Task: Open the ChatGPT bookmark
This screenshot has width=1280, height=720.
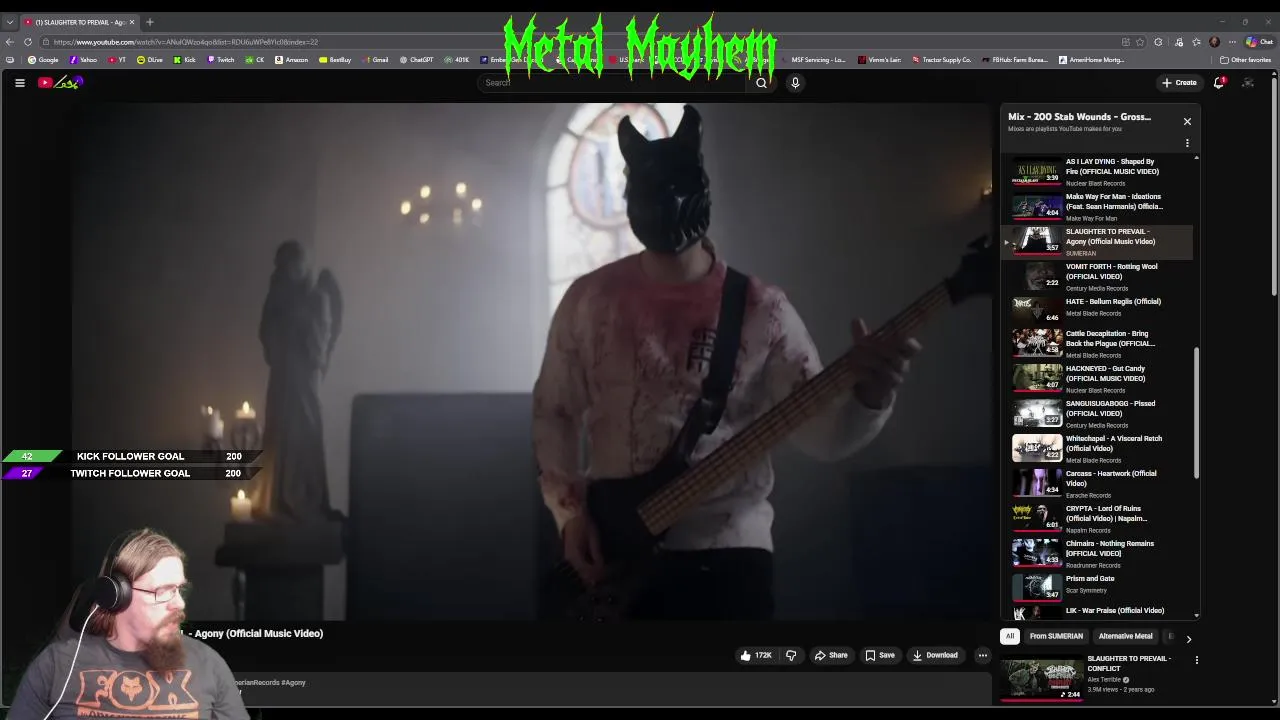Action: (416, 60)
